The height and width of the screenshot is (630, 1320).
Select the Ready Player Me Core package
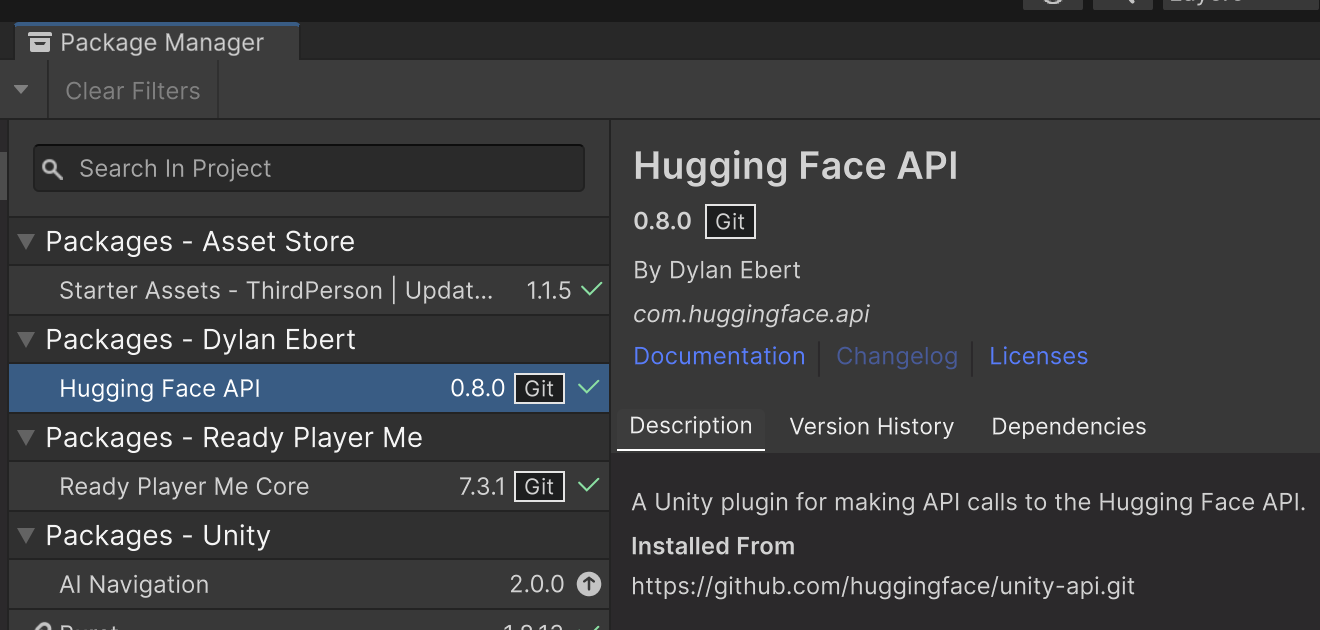coord(309,487)
